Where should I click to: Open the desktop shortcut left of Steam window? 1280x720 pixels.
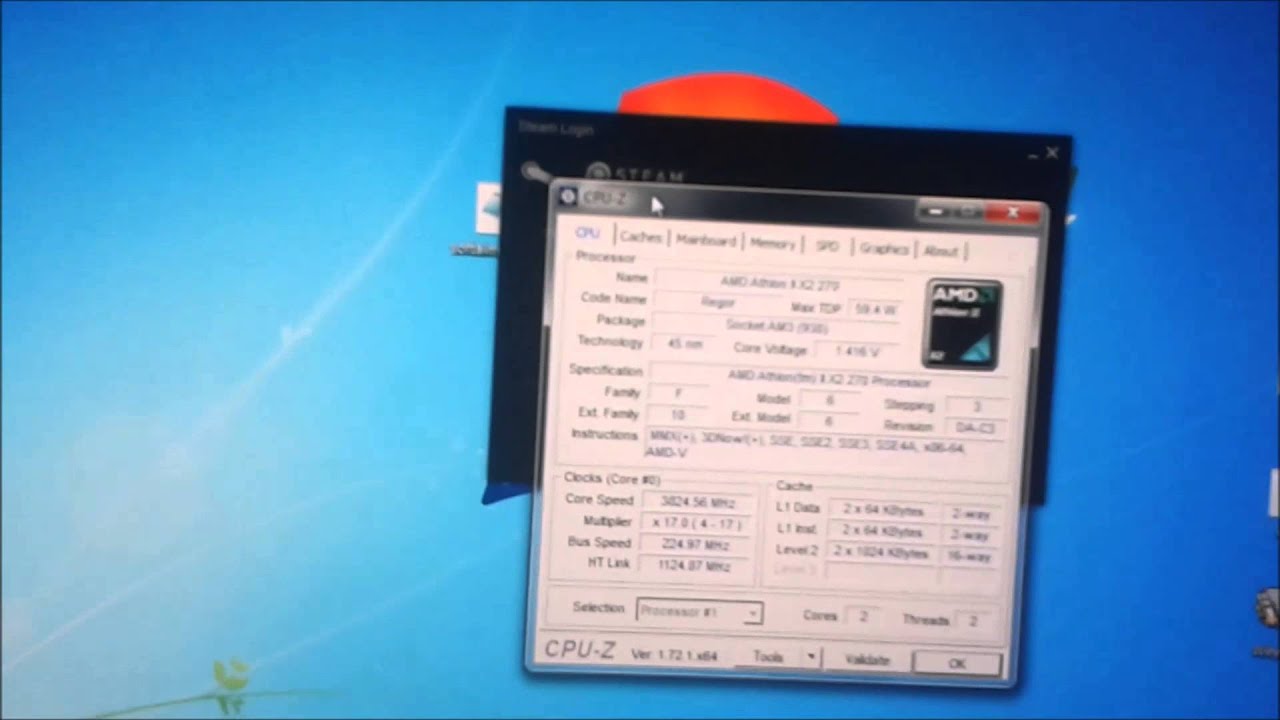click(487, 209)
